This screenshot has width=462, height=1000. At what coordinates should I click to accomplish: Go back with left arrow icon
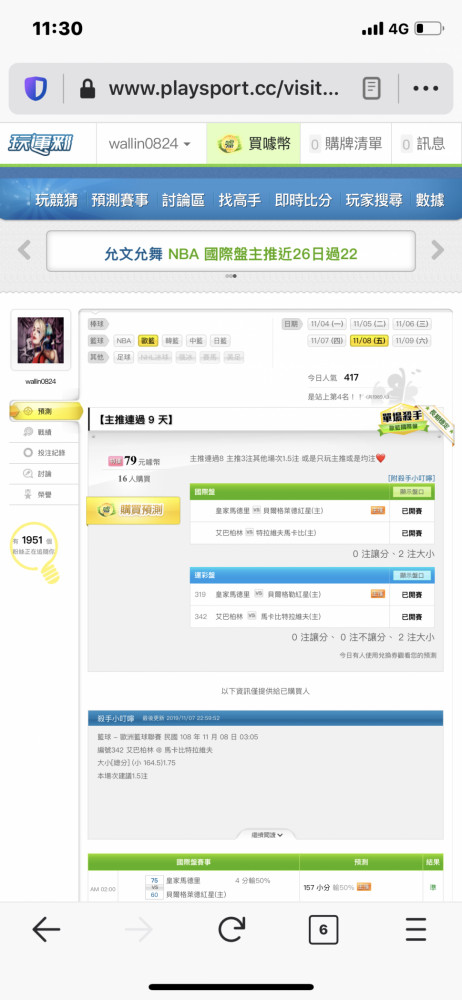[x=46, y=930]
